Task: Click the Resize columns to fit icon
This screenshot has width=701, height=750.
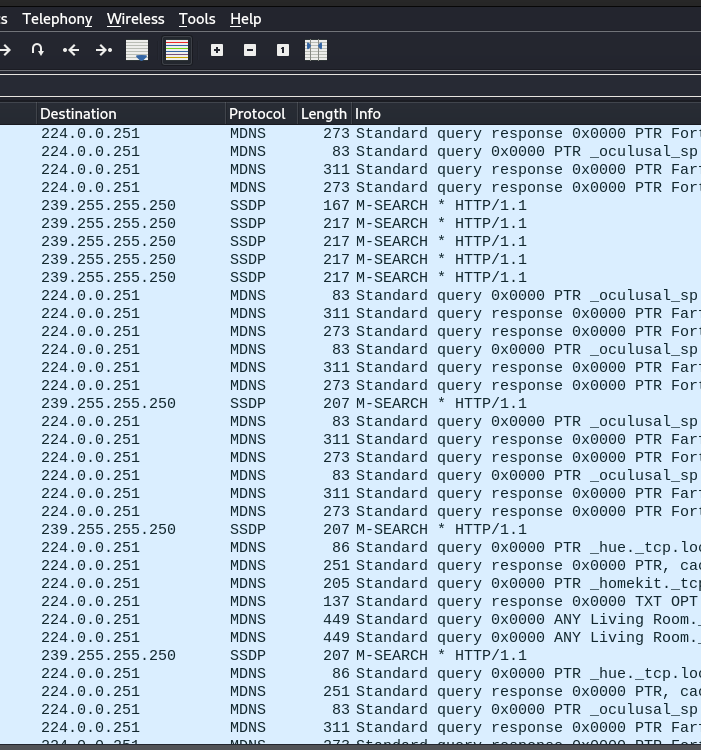Action: point(316,50)
